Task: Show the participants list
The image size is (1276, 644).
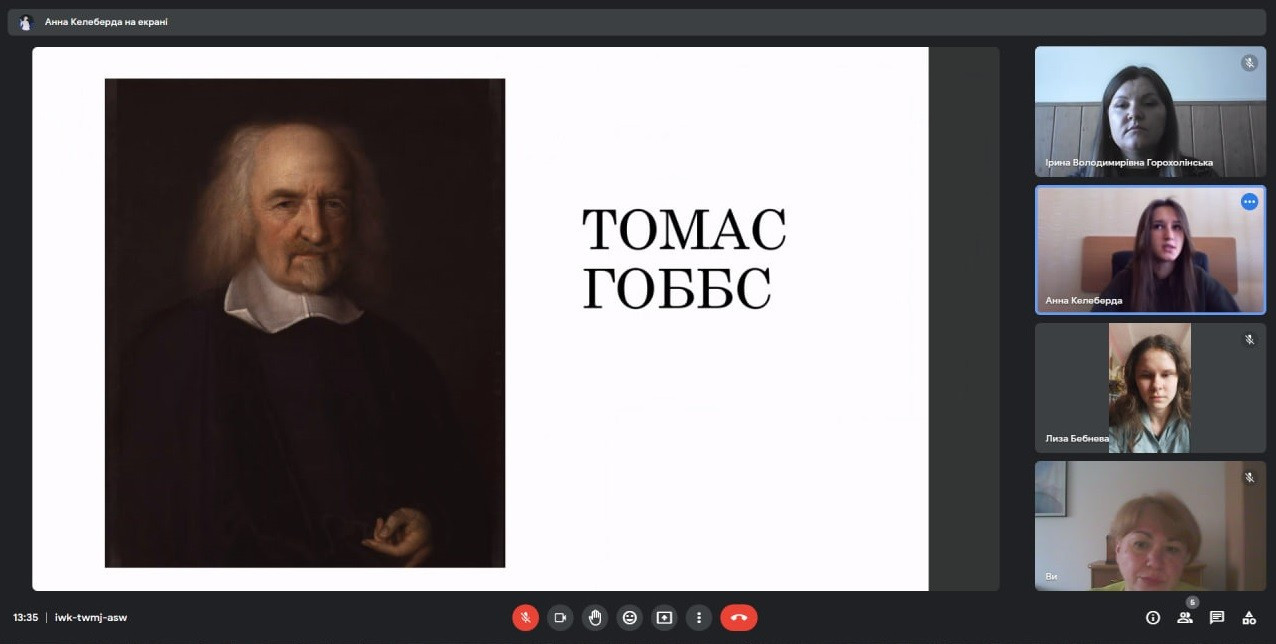Action: (x=1185, y=617)
